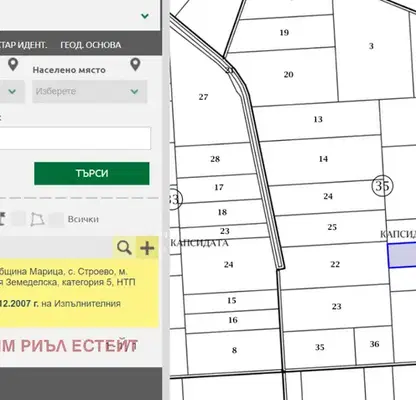Click circled block number 35 on map
Viewport: 416px width, 400px height.
(382, 186)
